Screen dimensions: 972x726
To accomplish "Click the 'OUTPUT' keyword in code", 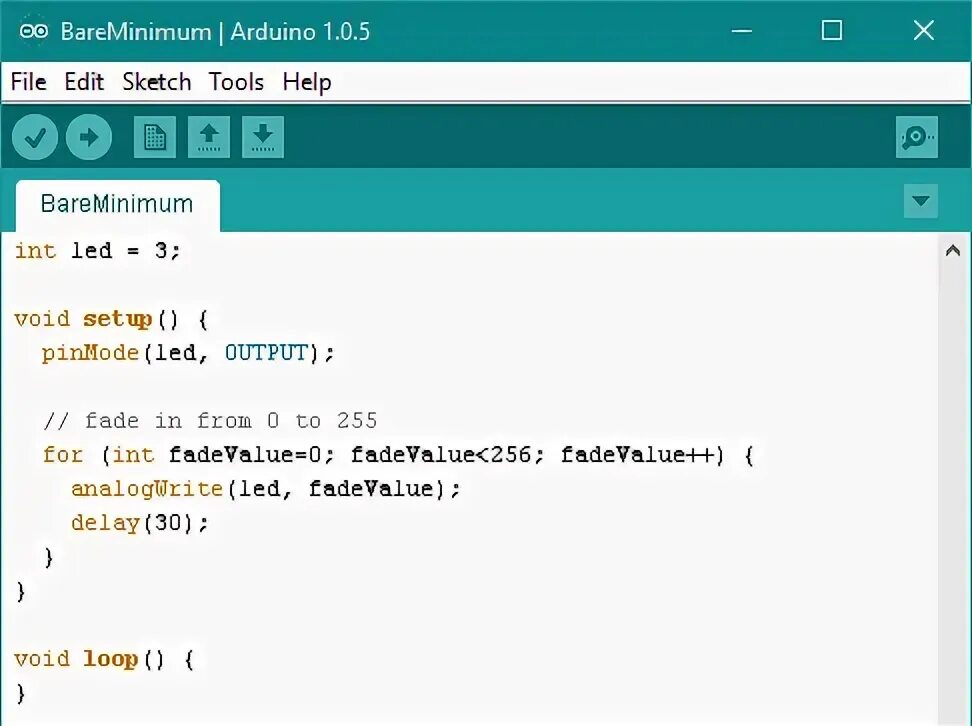I will coord(266,353).
